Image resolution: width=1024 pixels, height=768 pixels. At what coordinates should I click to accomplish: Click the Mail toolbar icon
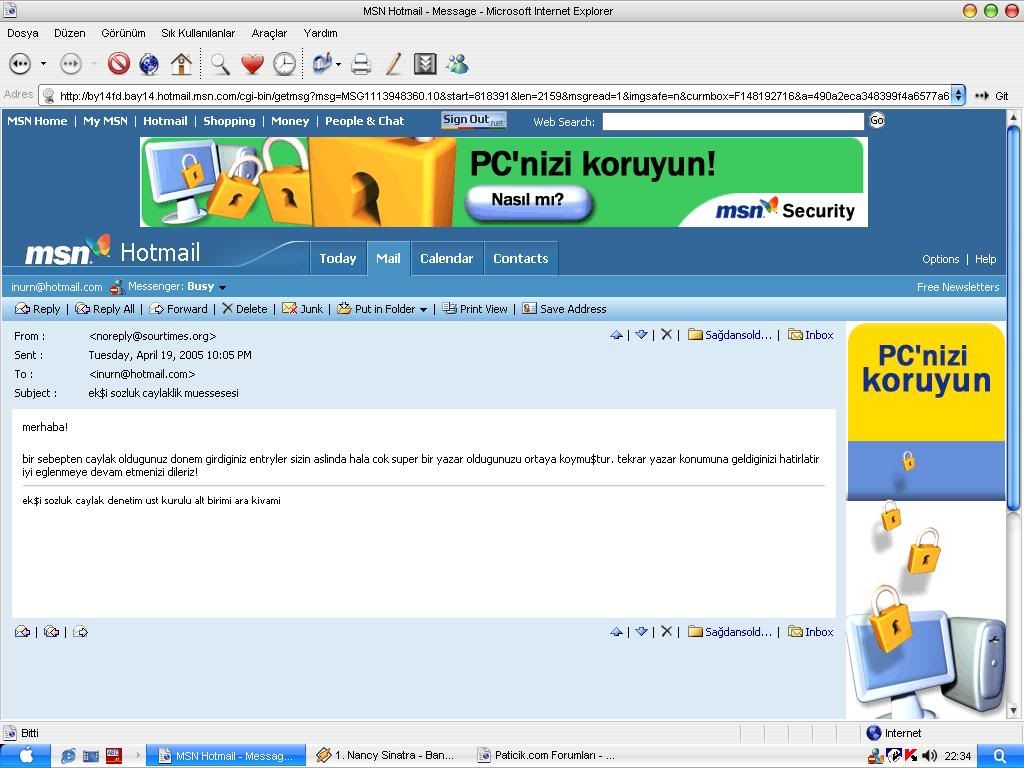tap(321, 64)
